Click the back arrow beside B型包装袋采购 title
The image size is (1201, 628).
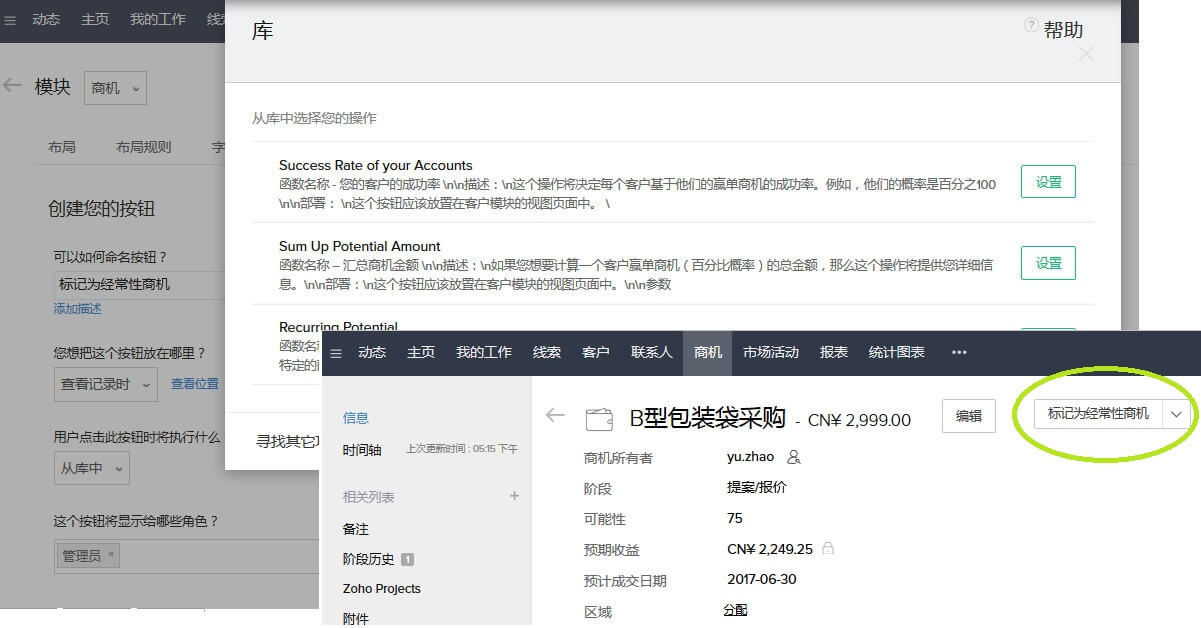pos(555,415)
